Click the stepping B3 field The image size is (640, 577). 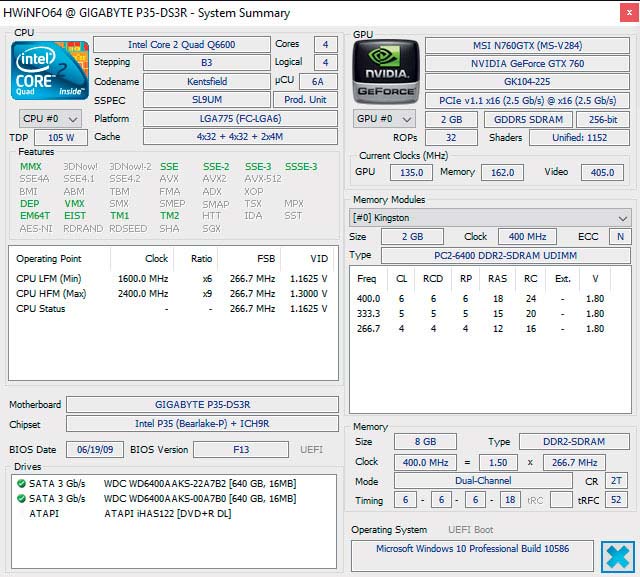pos(207,63)
